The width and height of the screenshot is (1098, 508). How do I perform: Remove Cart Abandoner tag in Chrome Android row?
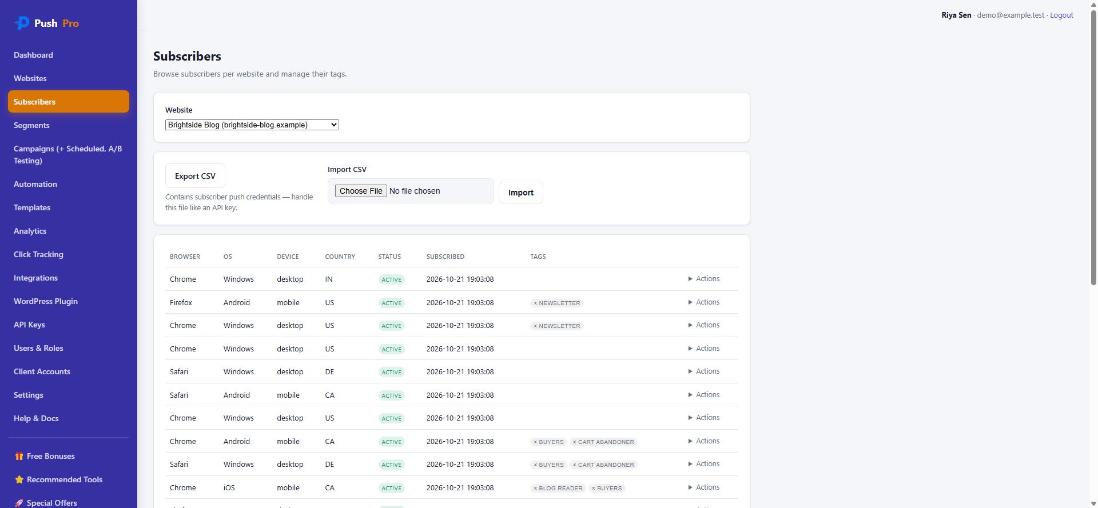574,442
